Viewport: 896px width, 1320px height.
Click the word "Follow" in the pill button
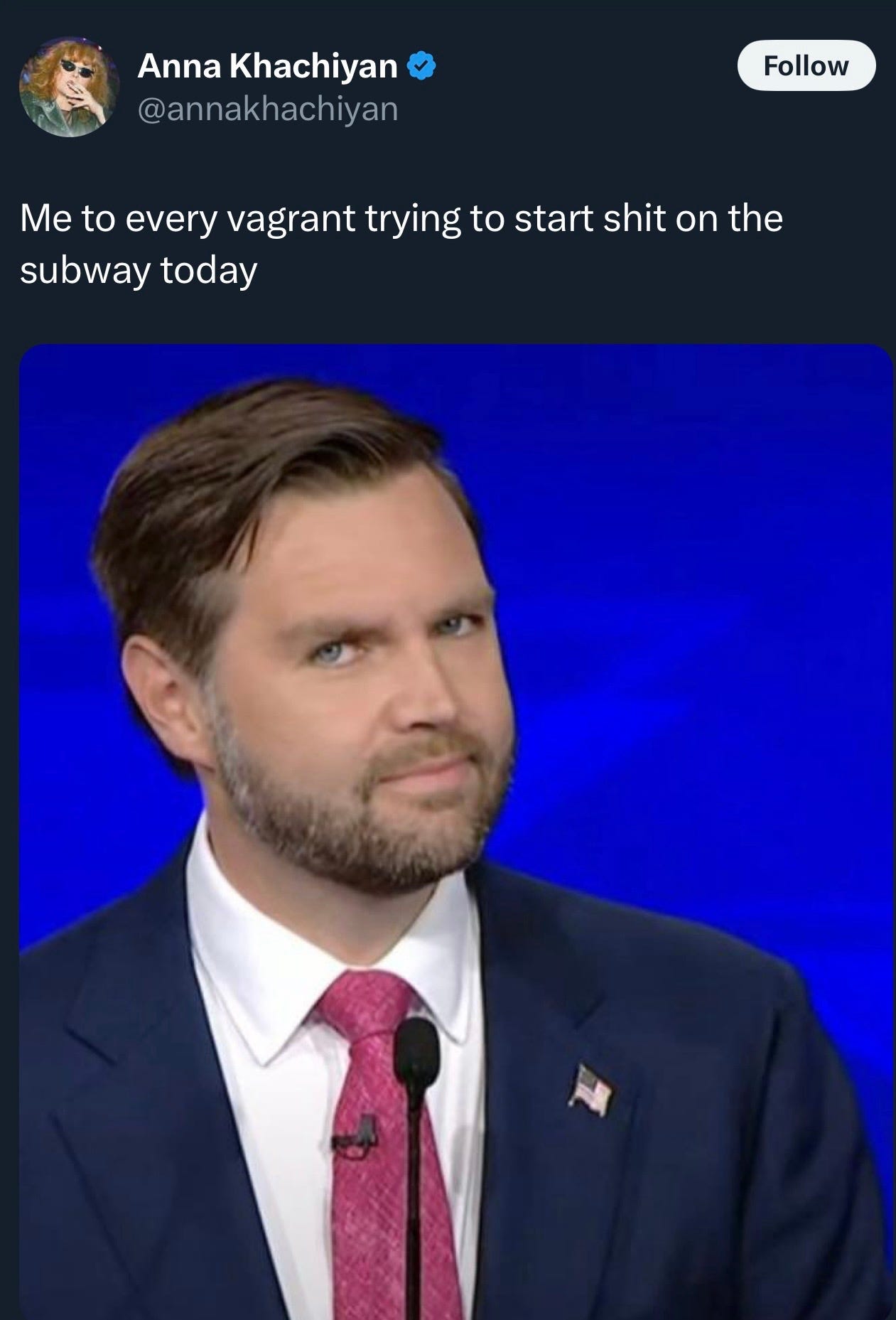806,65
